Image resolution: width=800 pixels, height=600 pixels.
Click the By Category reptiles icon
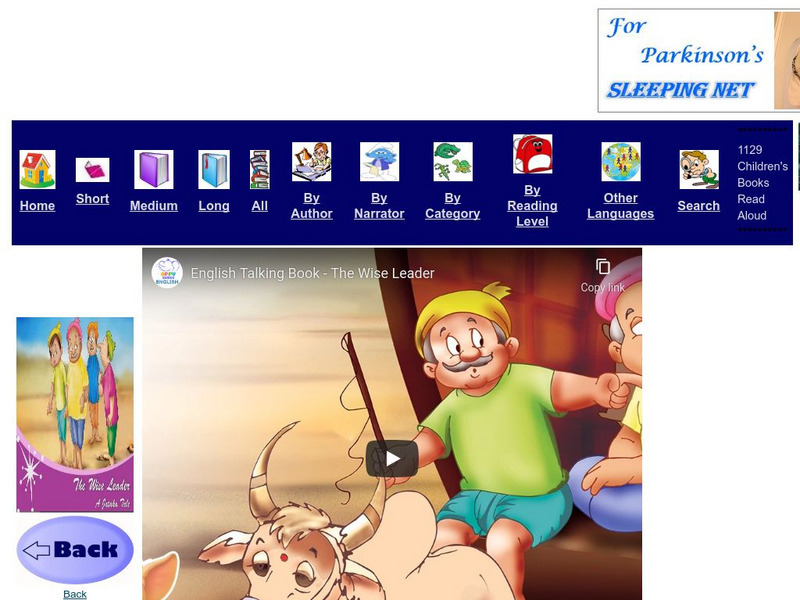[x=453, y=162]
